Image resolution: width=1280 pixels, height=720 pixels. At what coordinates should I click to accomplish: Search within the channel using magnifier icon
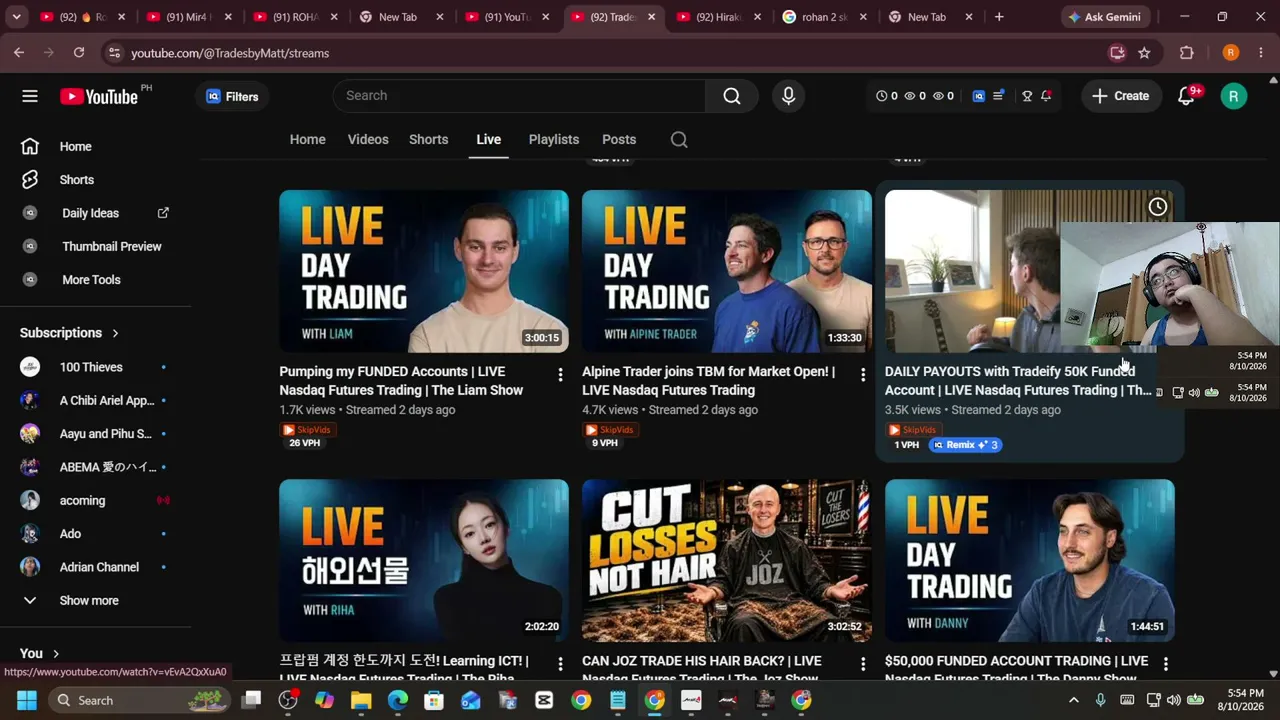click(679, 140)
